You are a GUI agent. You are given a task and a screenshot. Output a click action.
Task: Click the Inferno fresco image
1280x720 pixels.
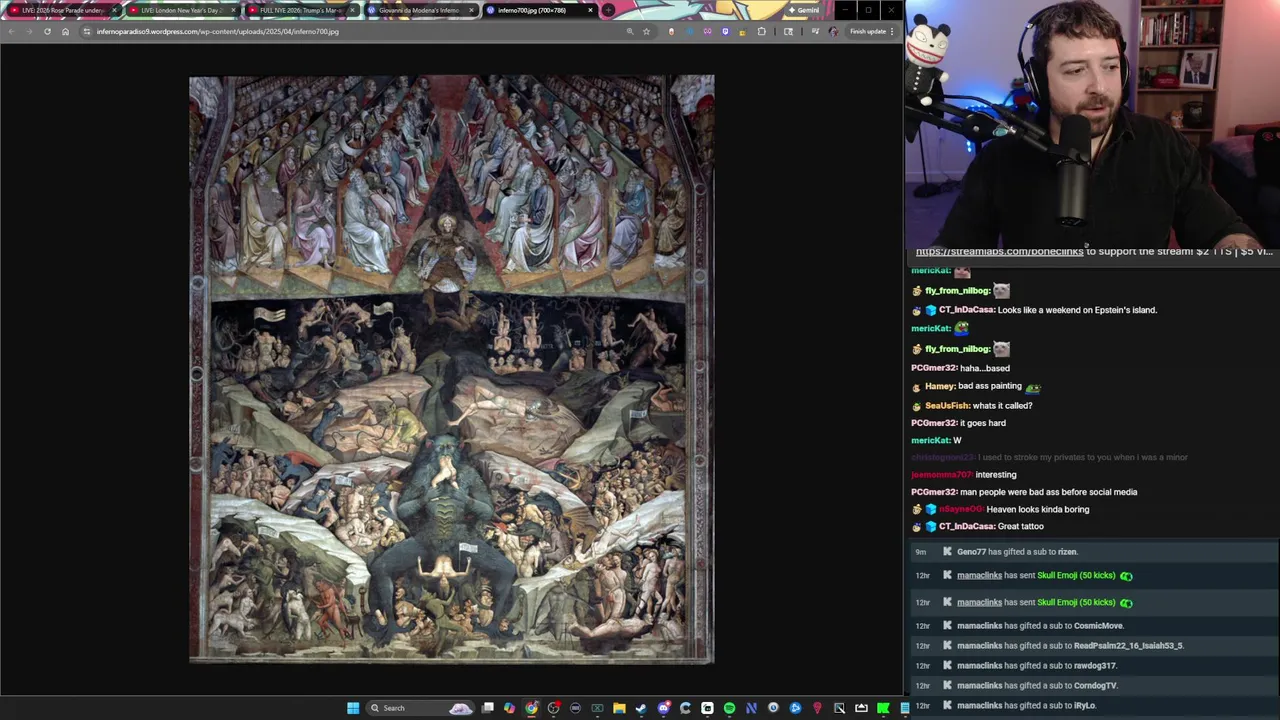click(452, 369)
